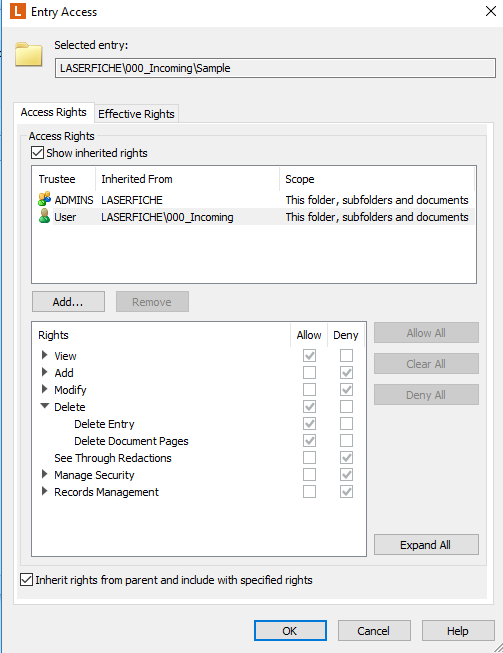This screenshot has height=653, width=503.
Task: Select the User trustee icon
Action: click(x=44, y=216)
